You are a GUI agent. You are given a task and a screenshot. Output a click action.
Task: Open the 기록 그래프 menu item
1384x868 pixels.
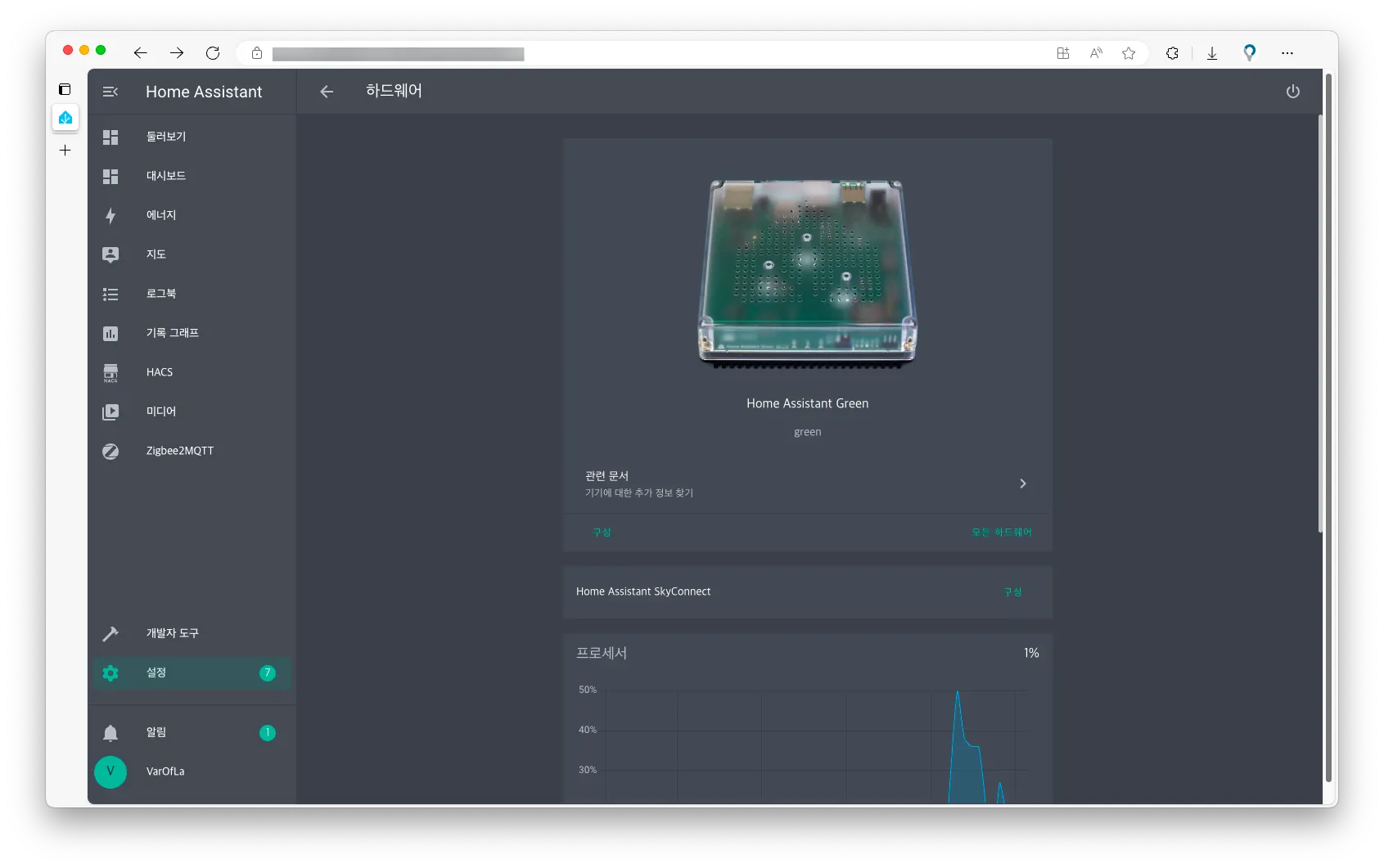(192, 333)
